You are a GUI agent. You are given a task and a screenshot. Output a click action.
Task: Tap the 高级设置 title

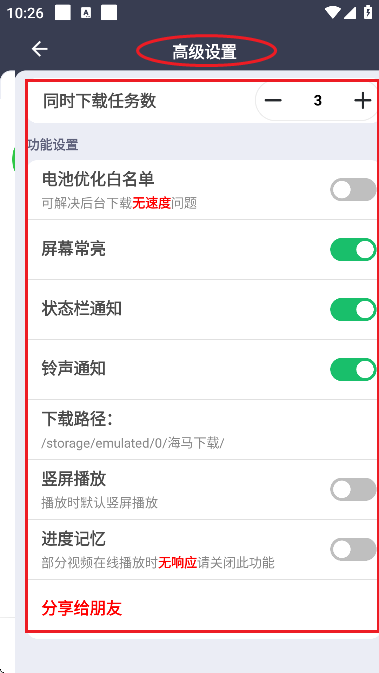click(x=205, y=52)
